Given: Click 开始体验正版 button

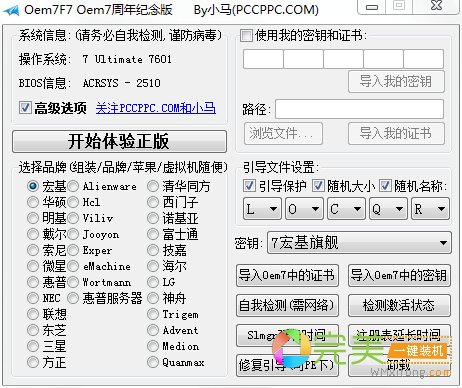Looking at the screenshot, I should coord(119,141).
